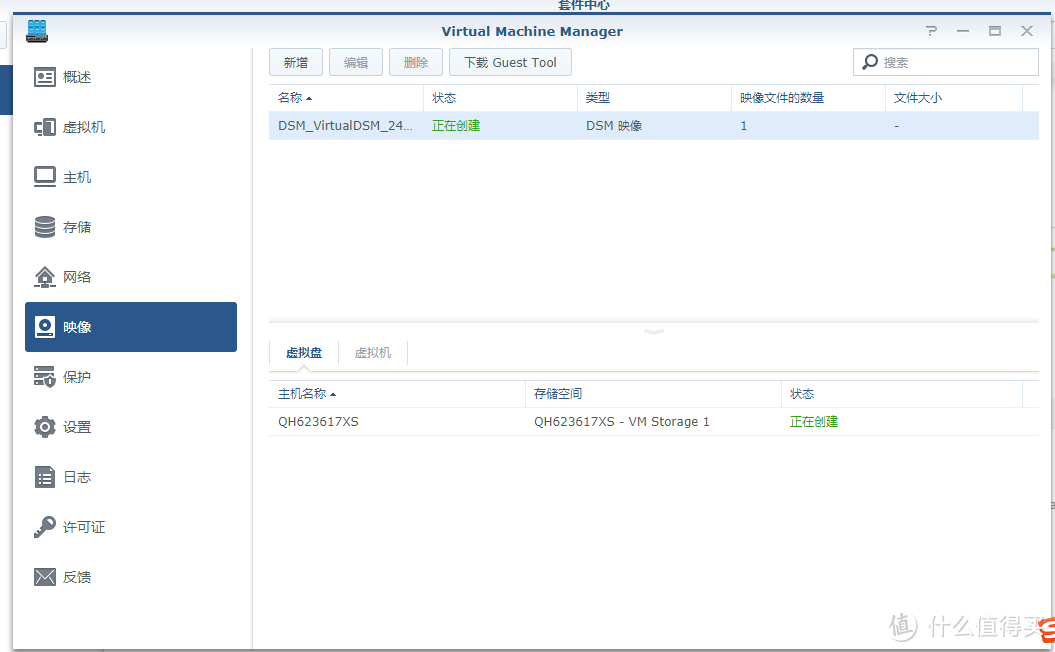This screenshot has width=1055, height=652.
Task: Click the help question mark icon
Action: point(931,31)
